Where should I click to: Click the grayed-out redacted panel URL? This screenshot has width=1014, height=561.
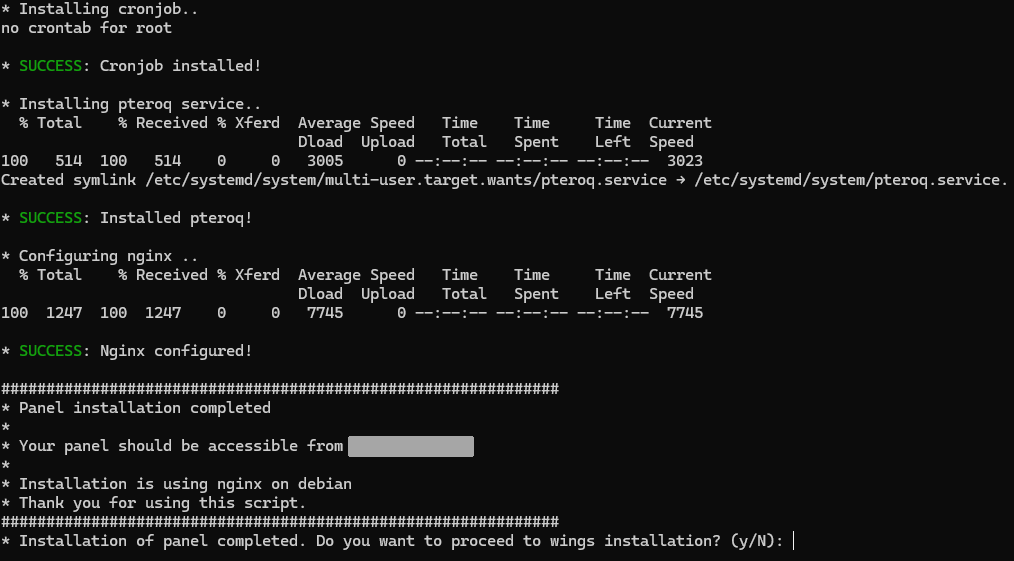[x=410, y=446]
